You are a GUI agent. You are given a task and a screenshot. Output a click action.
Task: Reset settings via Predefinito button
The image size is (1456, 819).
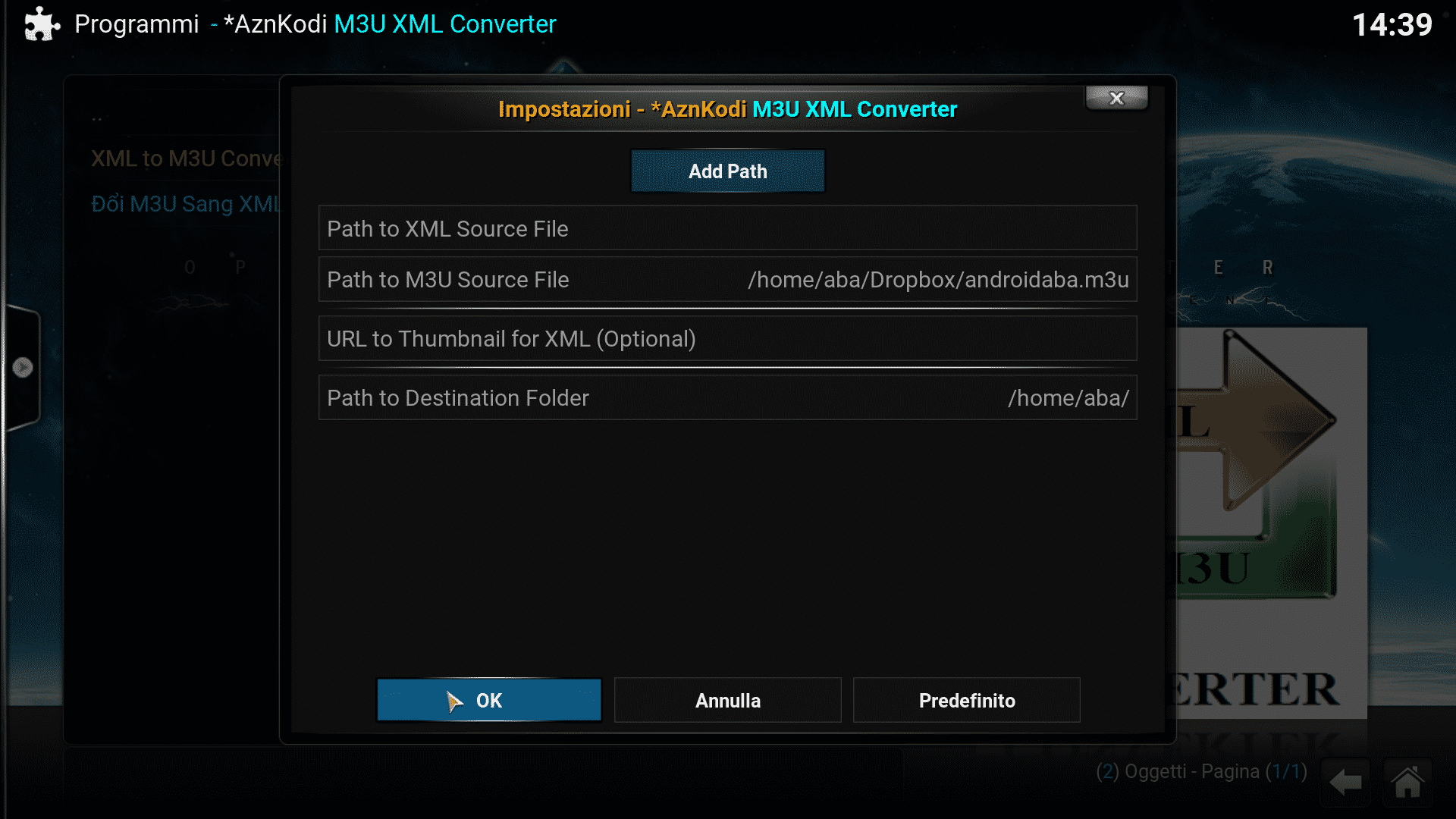click(x=966, y=700)
